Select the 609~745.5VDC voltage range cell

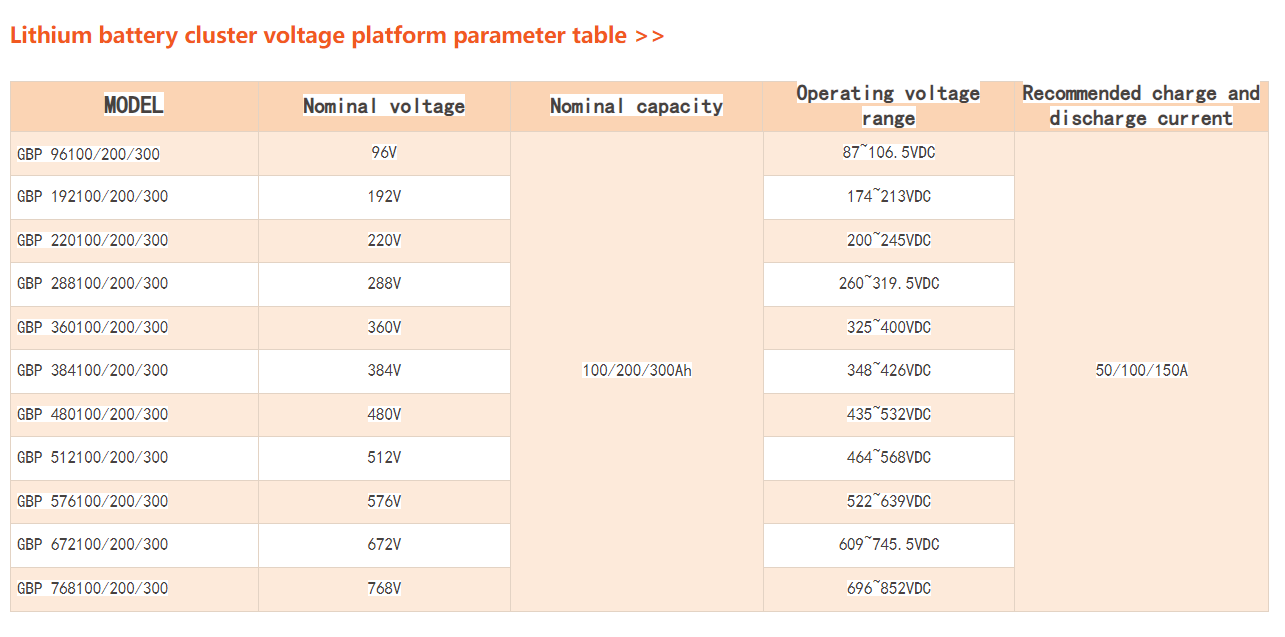click(889, 545)
